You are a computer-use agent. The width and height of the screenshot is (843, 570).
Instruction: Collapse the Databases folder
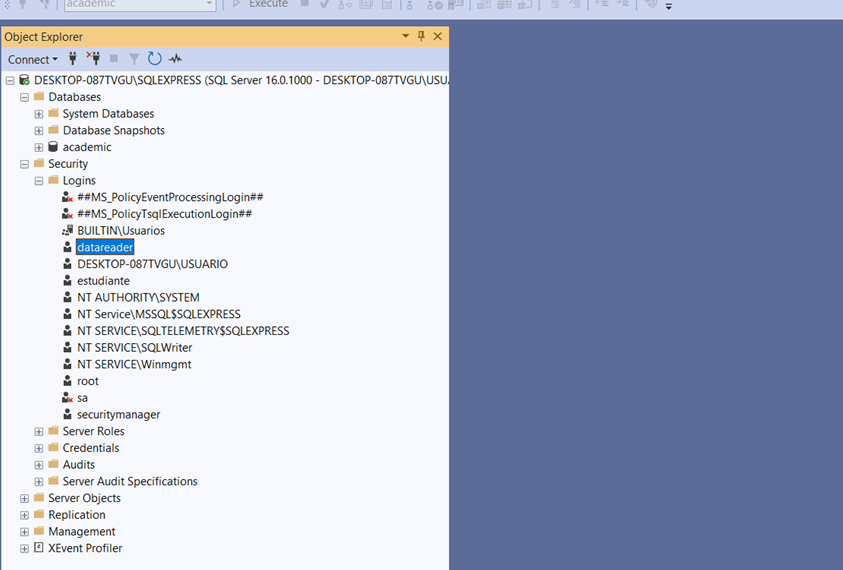click(24, 97)
